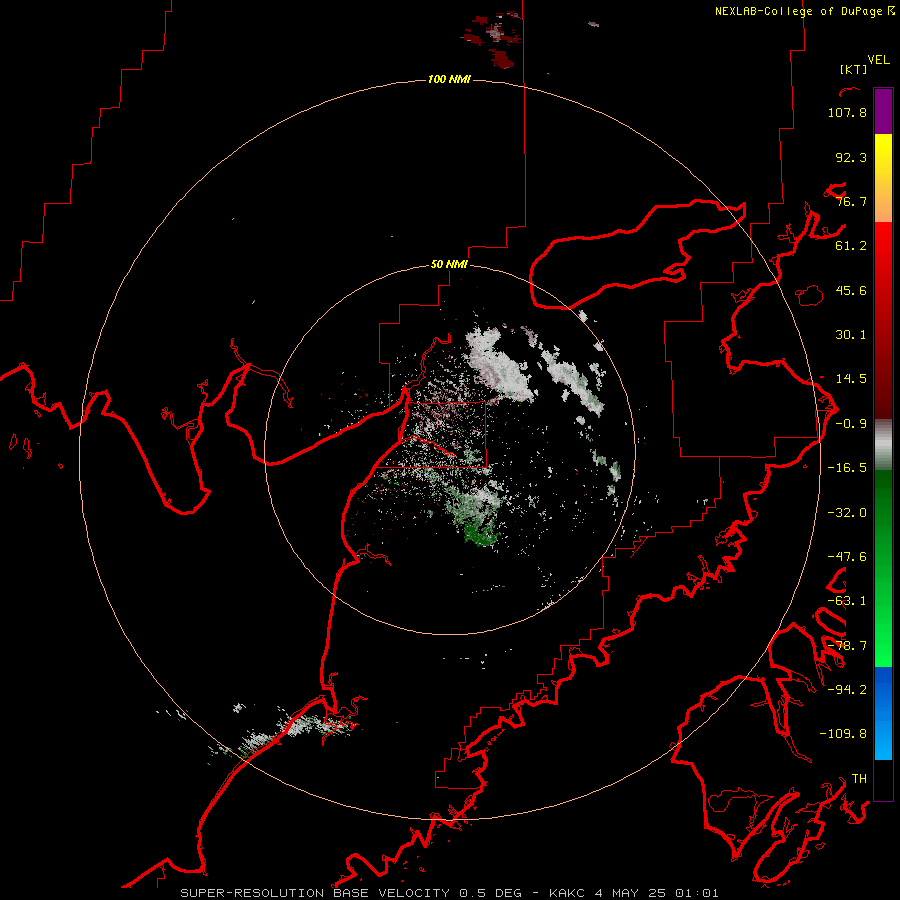Image resolution: width=900 pixels, height=900 pixels.
Task: Click the purple segment of velocity color bar
Action: click(x=883, y=111)
